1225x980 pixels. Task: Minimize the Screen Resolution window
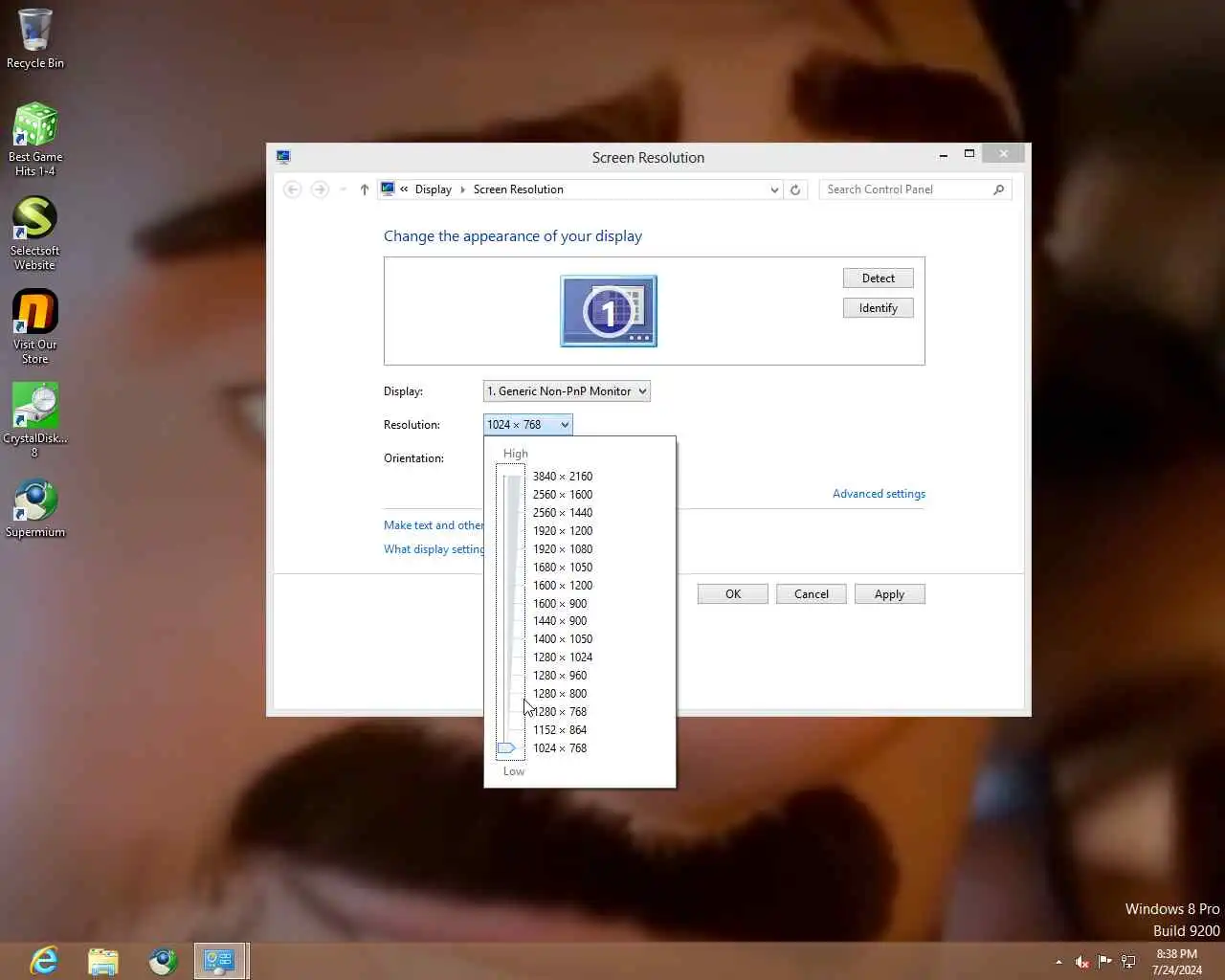coord(944,154)
